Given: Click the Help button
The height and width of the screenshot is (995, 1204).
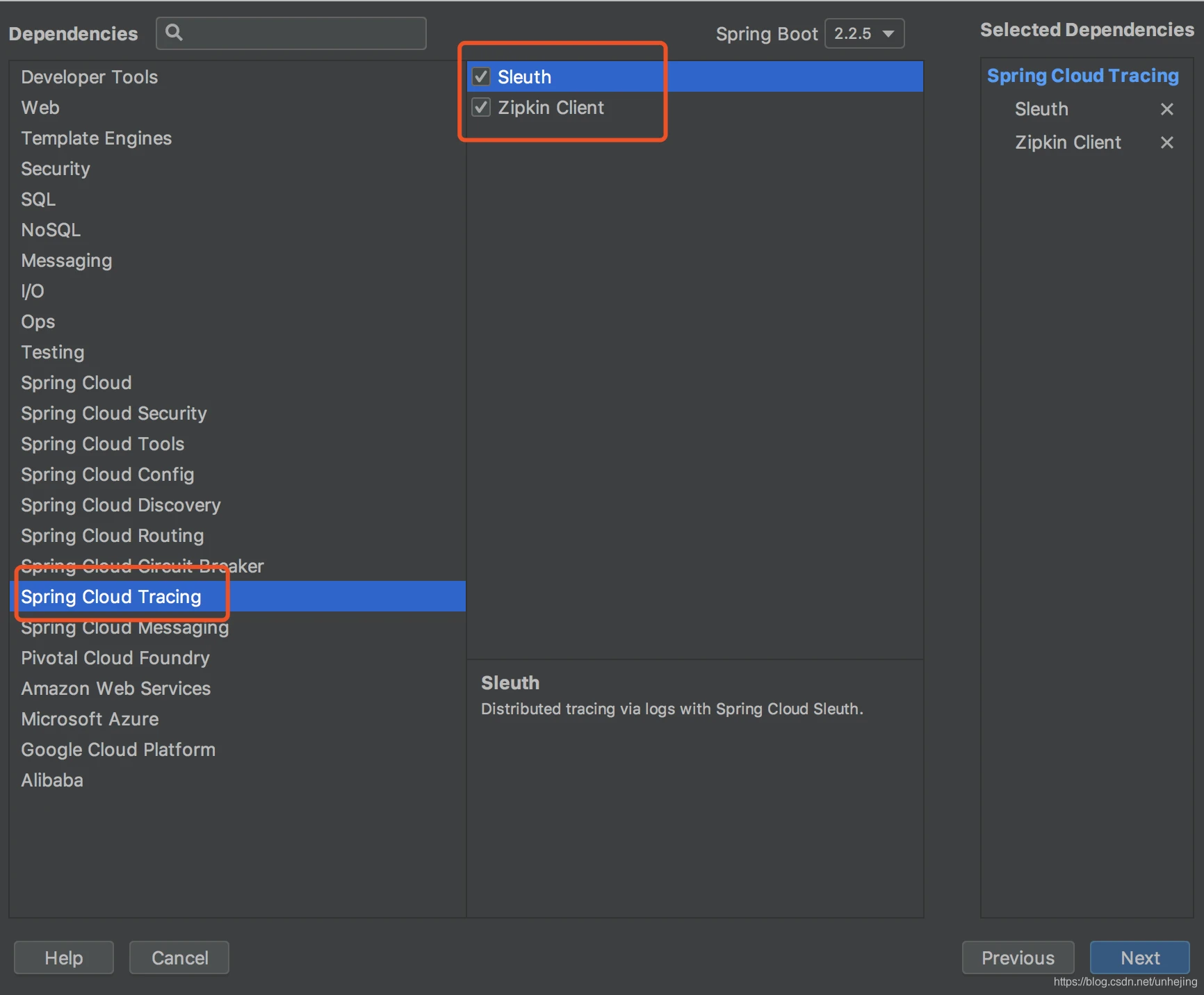Looking at the screenshot, I should [64, 957].
